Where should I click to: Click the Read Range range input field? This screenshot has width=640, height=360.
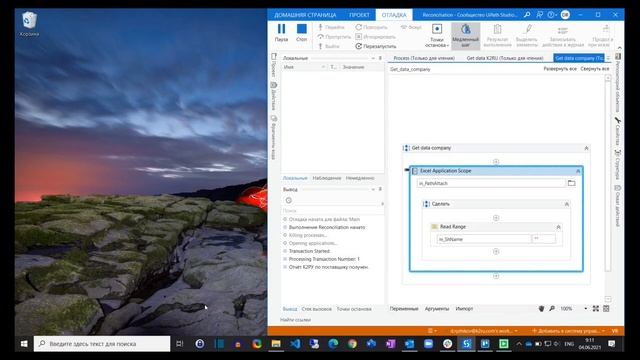(544, 239)
